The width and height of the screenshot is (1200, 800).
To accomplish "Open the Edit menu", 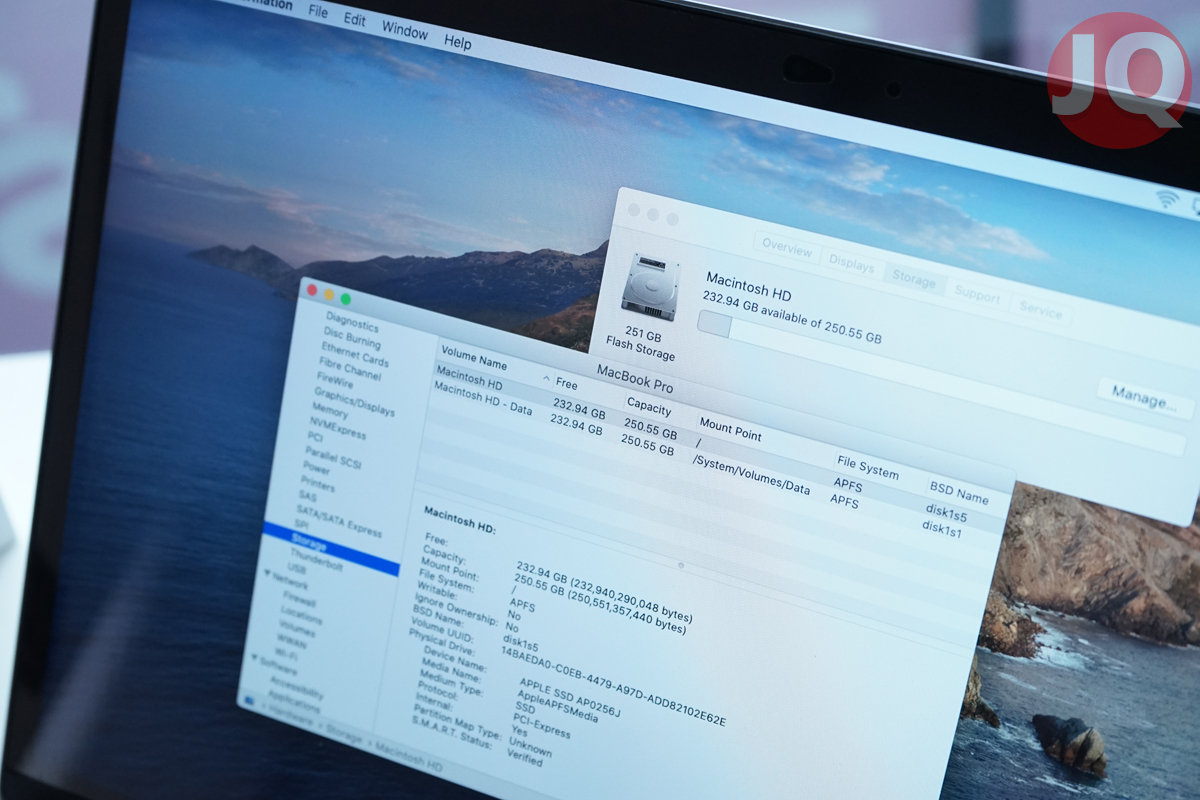I will point(354,18).
